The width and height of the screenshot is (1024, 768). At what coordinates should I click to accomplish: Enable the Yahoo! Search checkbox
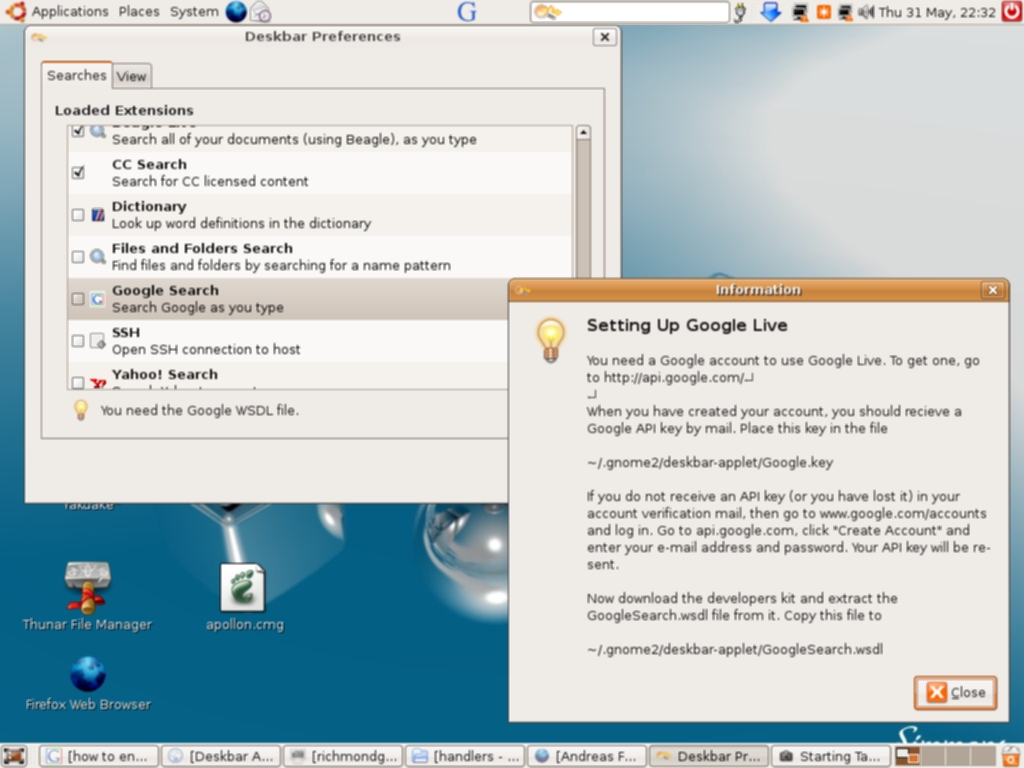click(78, 382)
